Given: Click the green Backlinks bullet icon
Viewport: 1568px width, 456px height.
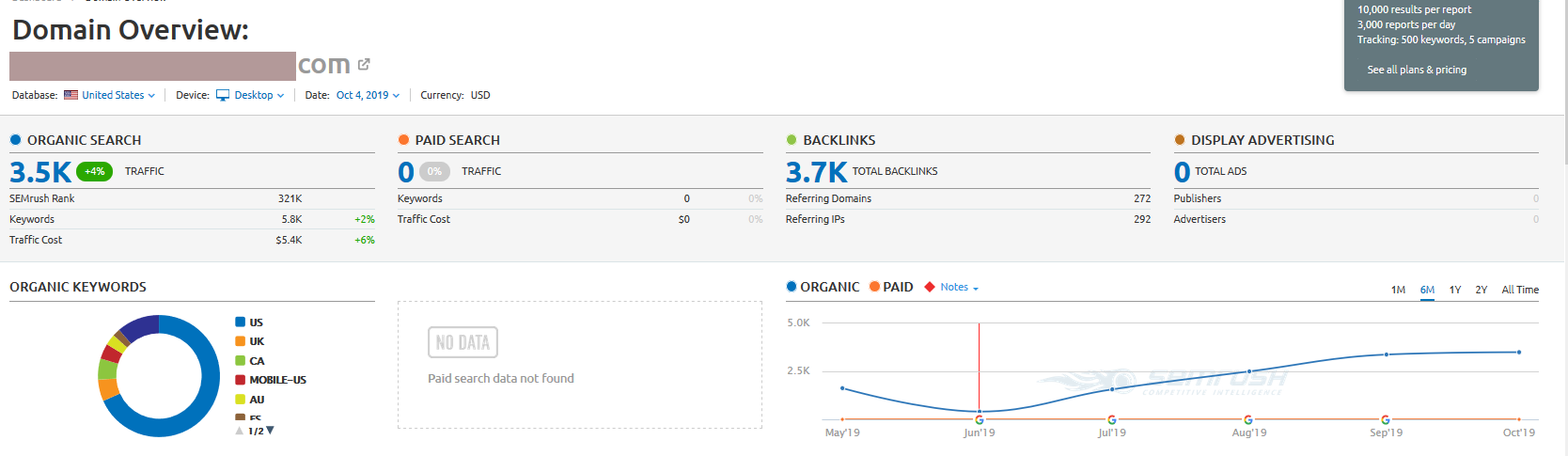Looking at the screenshot, I should point(792,140).
